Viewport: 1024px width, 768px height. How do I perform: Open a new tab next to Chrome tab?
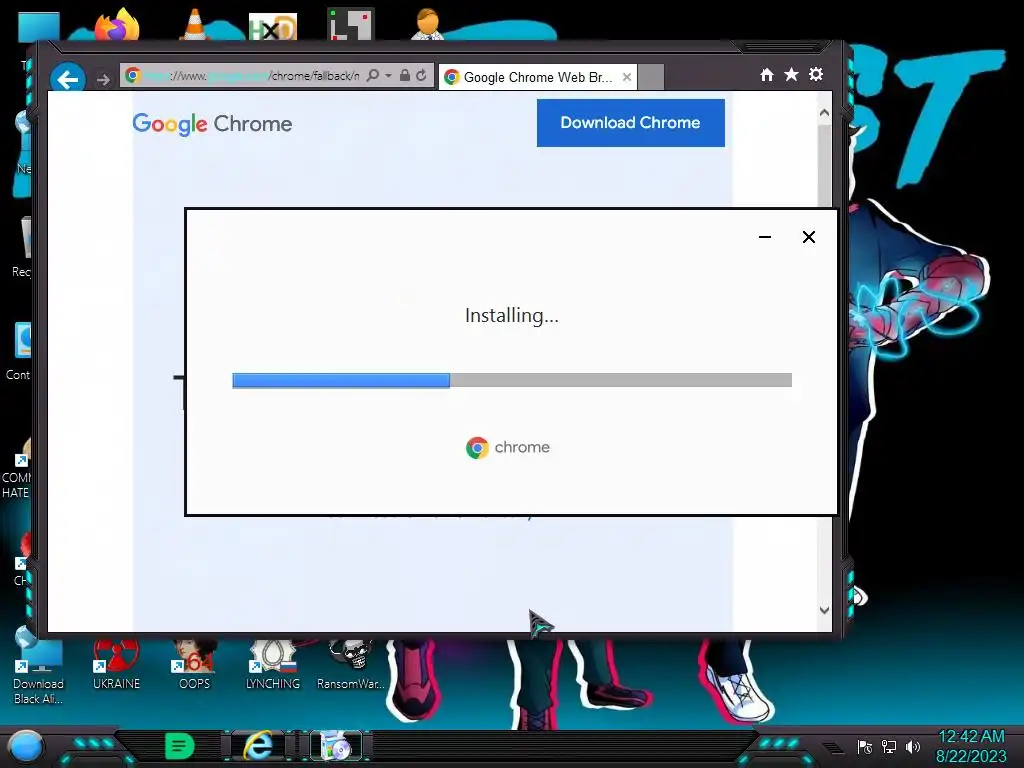click(x=650, y=77)
